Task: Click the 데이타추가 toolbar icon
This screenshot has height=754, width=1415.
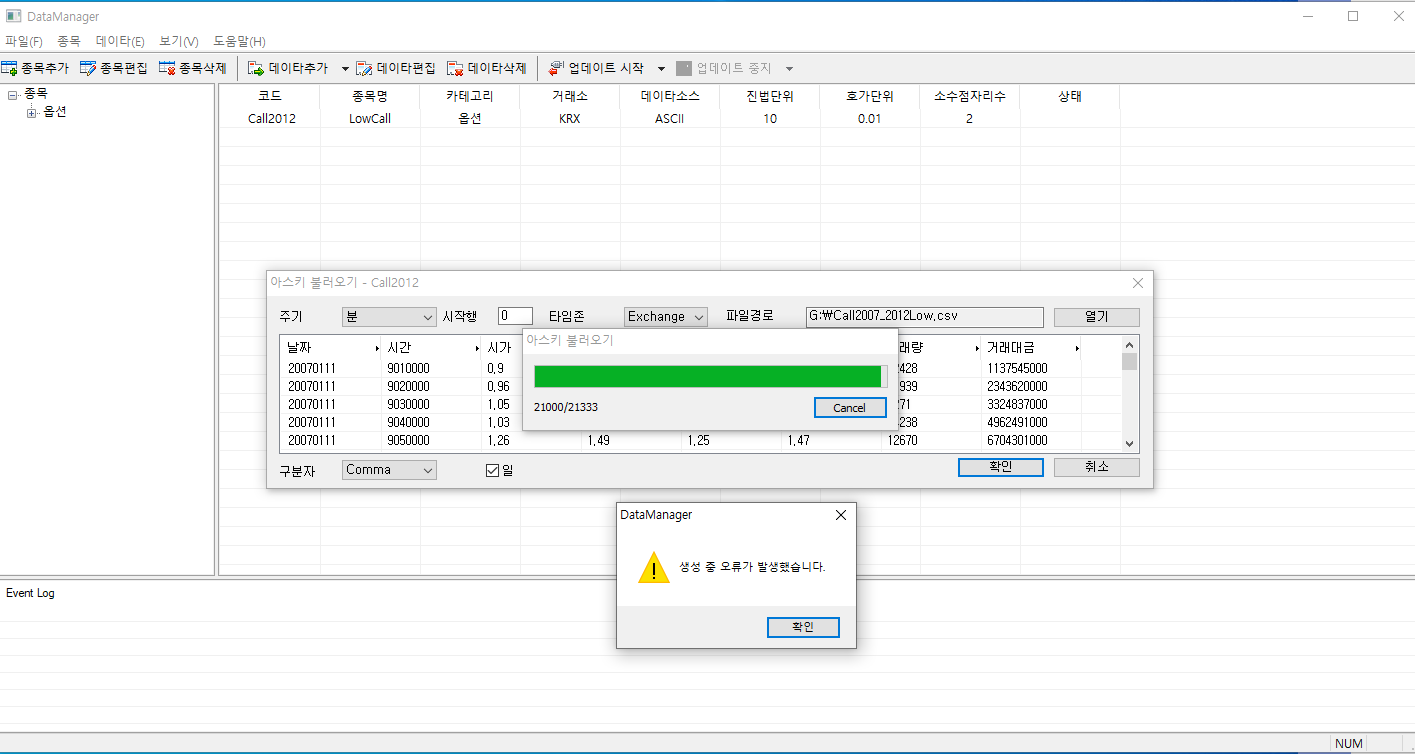Action: click(256, 68)
